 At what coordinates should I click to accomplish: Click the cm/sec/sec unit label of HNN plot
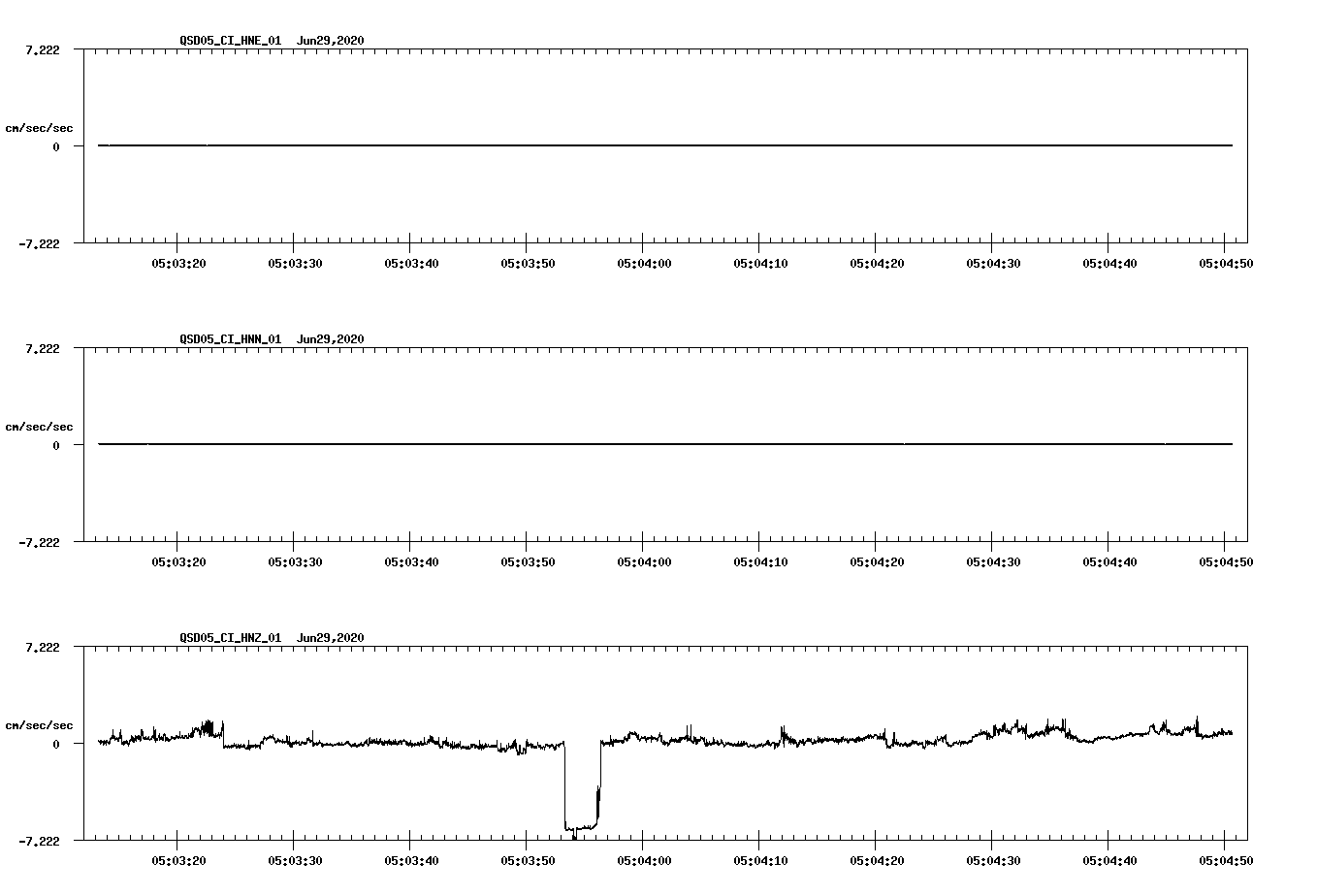[39, 427]
